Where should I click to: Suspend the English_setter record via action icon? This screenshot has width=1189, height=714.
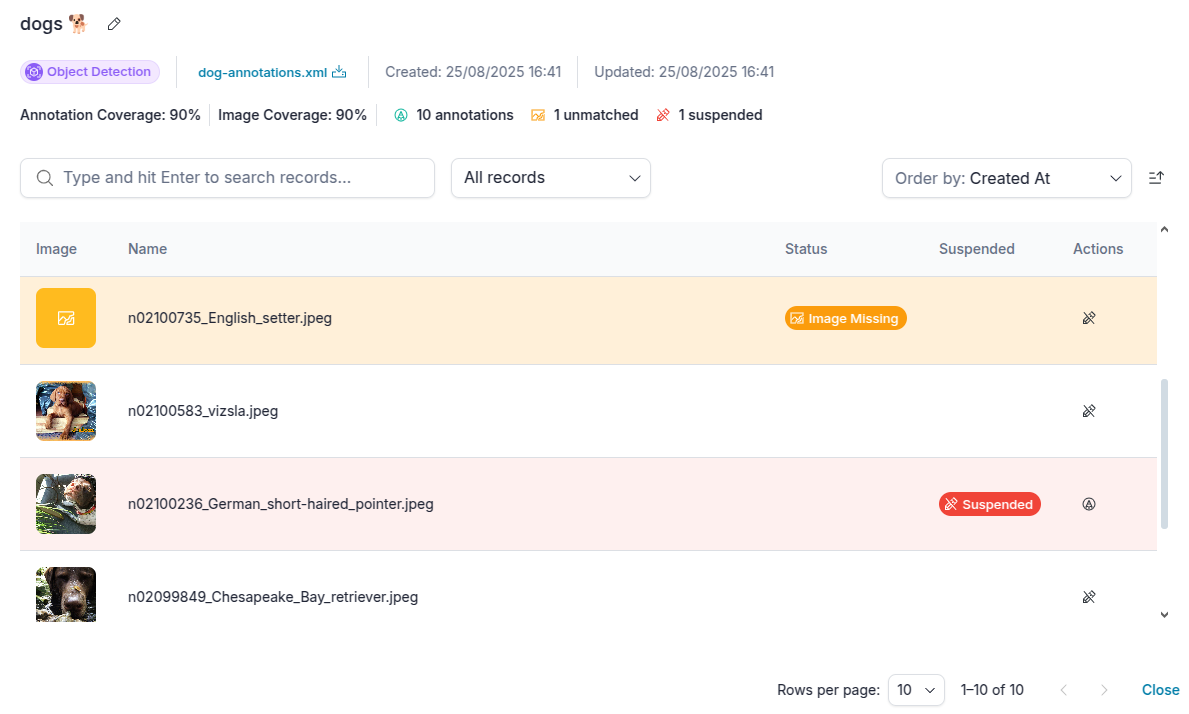click(1089, 318)
